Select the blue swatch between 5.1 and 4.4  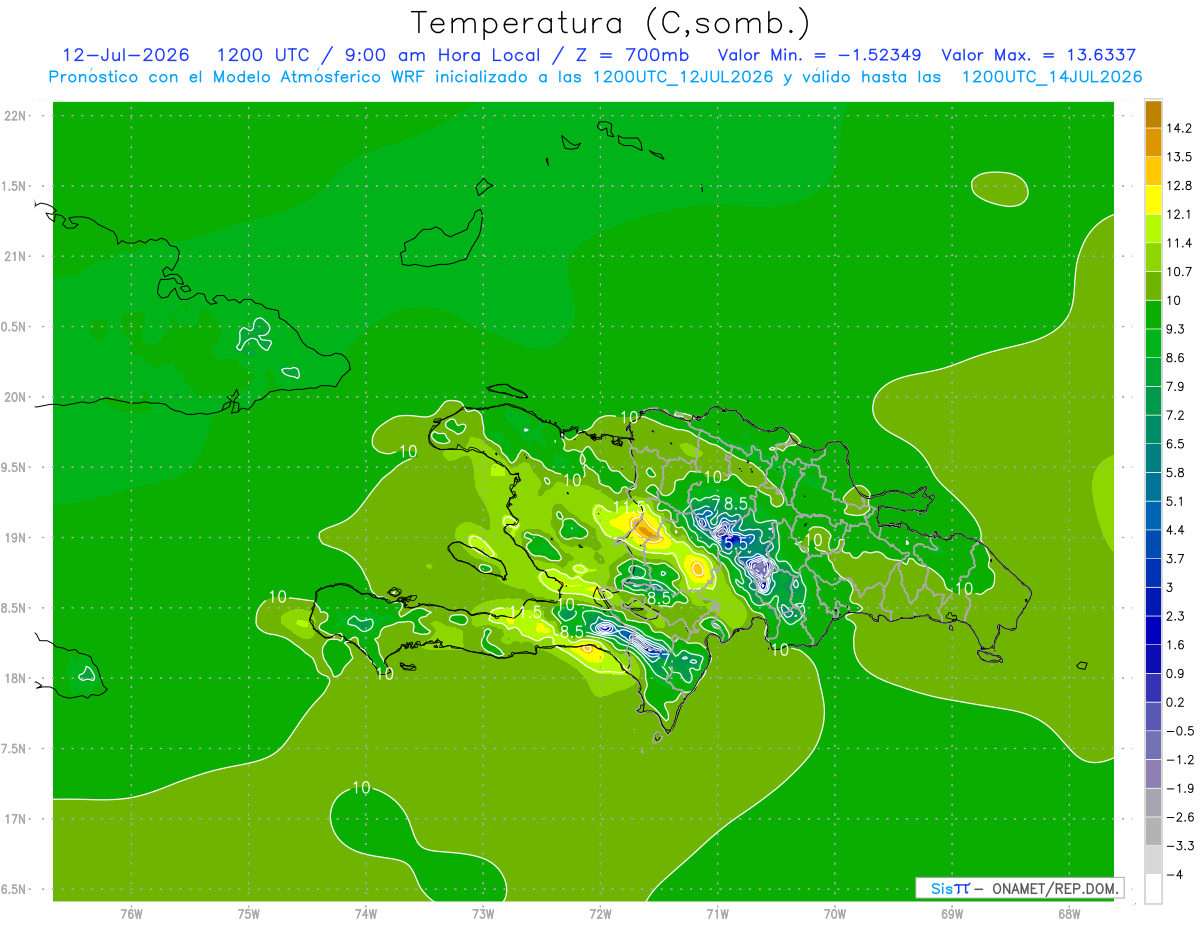[x=1153, y=516]
